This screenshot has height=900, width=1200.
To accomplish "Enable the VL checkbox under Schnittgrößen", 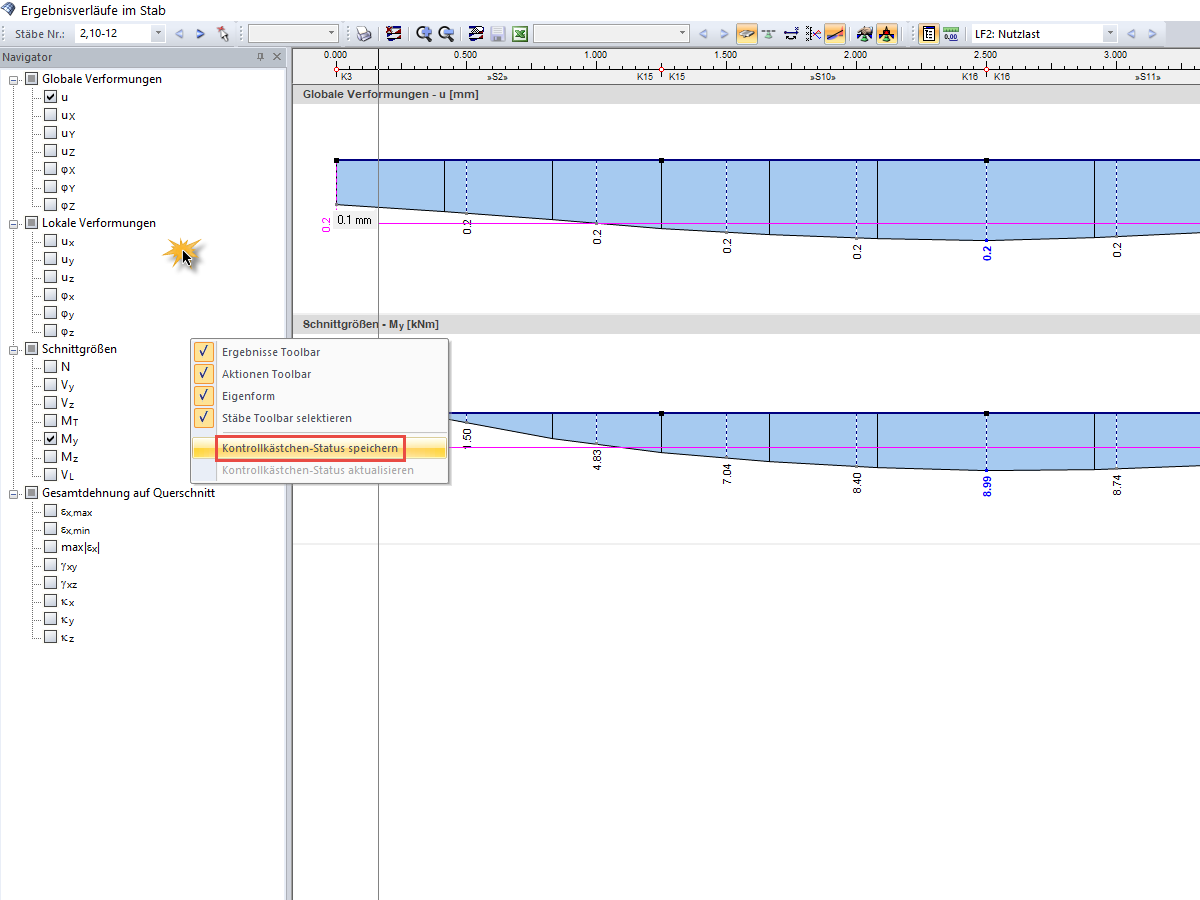I will (50, 475).
